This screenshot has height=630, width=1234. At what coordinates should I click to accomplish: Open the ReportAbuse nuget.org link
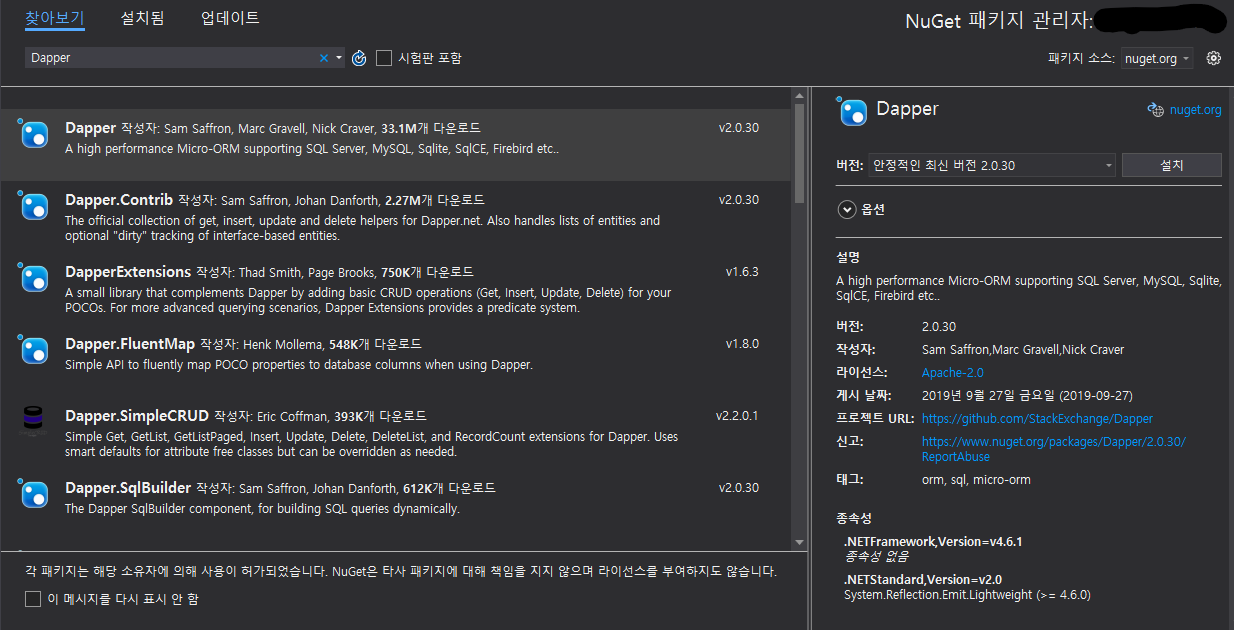[1053, 449]
